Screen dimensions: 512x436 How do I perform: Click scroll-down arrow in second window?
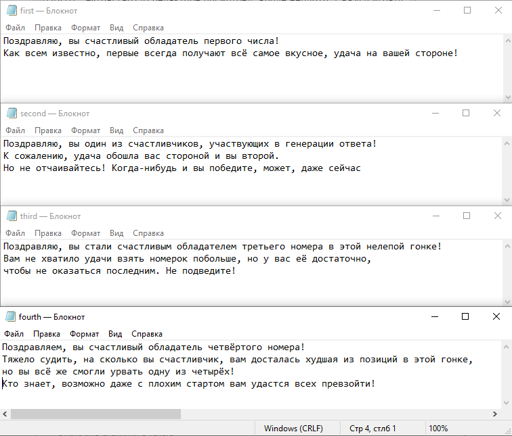[x=507, y=200]
